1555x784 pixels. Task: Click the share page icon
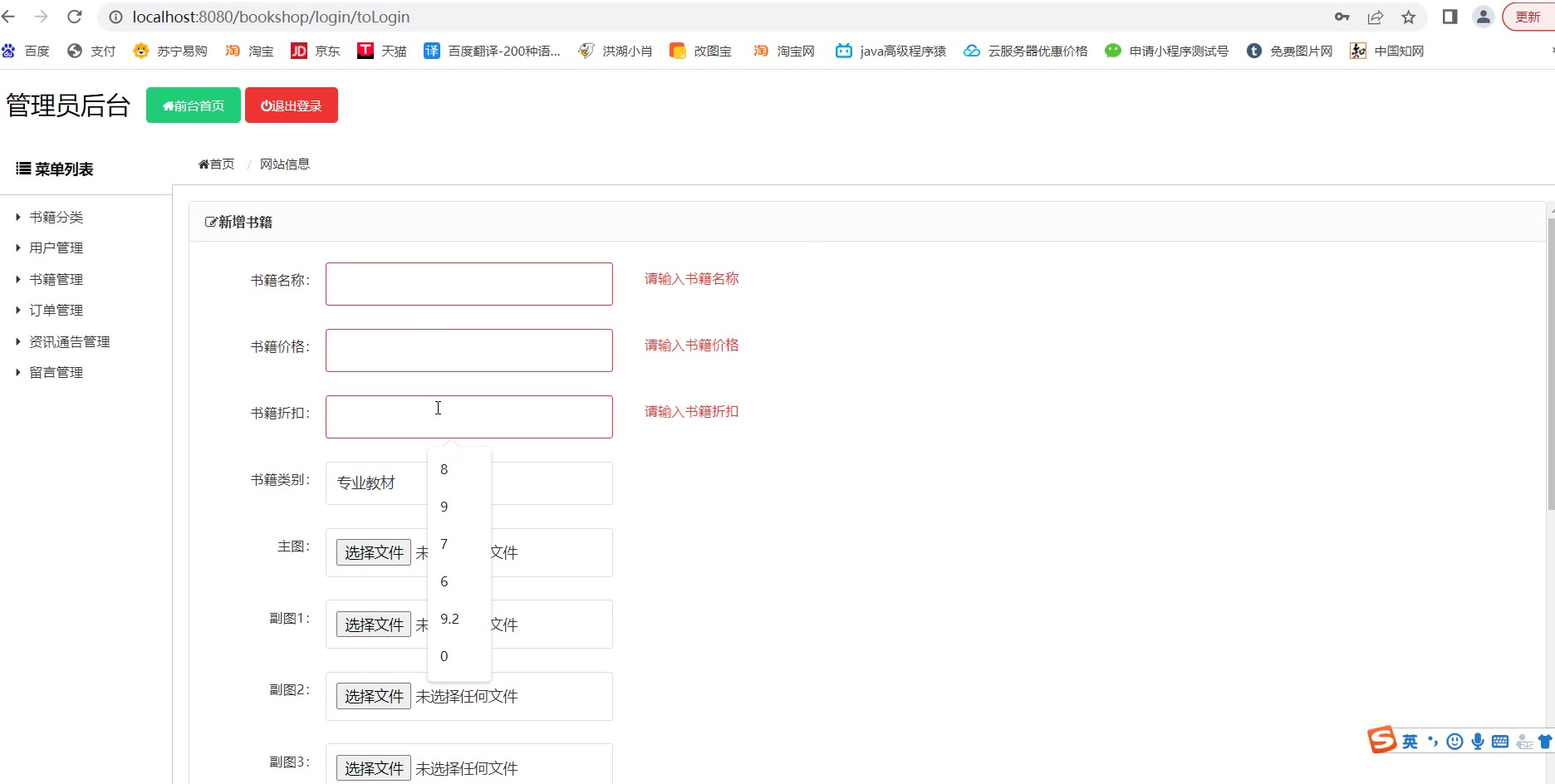(1375, 17)
